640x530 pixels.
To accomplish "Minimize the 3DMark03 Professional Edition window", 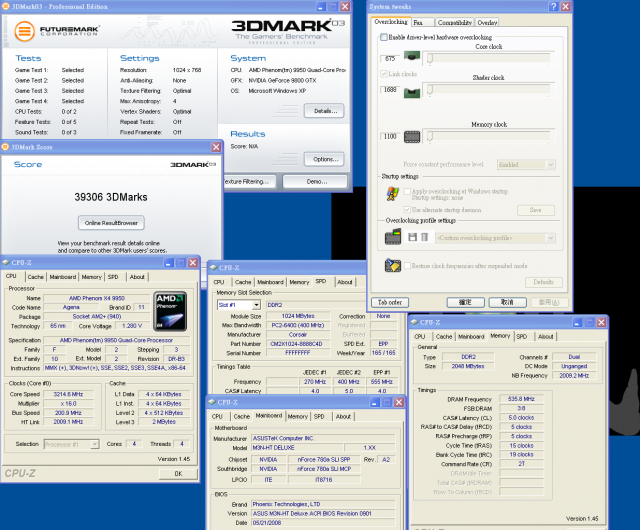I will pyautogui.click(x=321, y=7).
